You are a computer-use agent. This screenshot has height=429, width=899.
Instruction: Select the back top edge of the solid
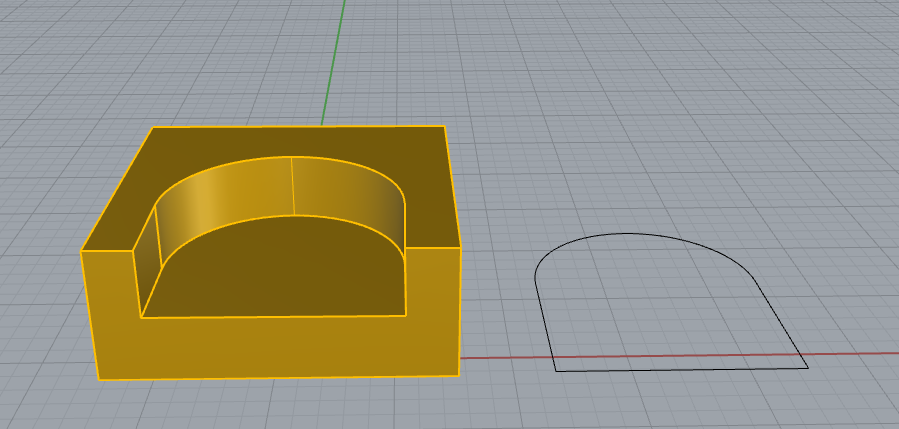(300, 127)
